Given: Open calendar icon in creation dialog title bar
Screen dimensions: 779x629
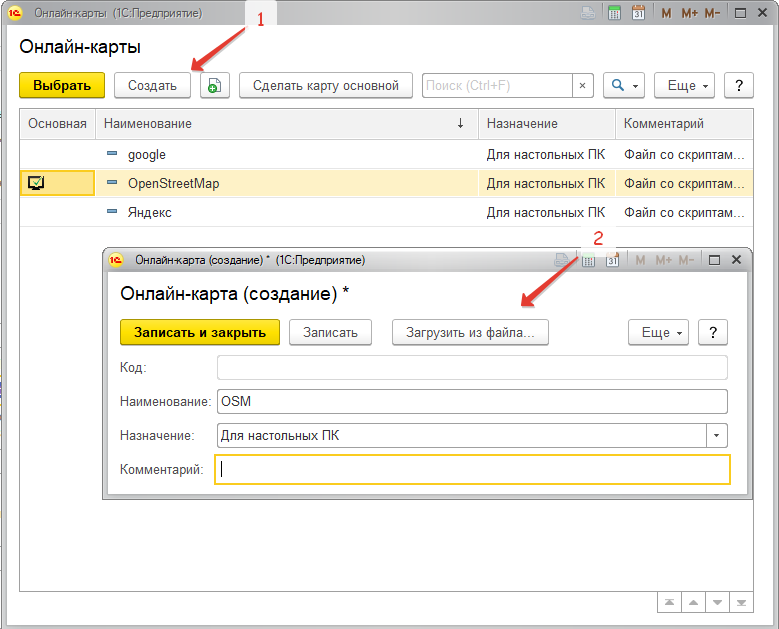Looking at the screenshot, I should 612,260.
